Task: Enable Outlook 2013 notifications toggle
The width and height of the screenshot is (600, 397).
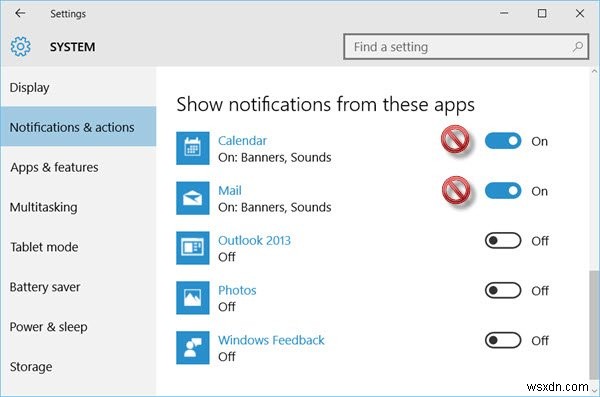Action: pos(503,240)
